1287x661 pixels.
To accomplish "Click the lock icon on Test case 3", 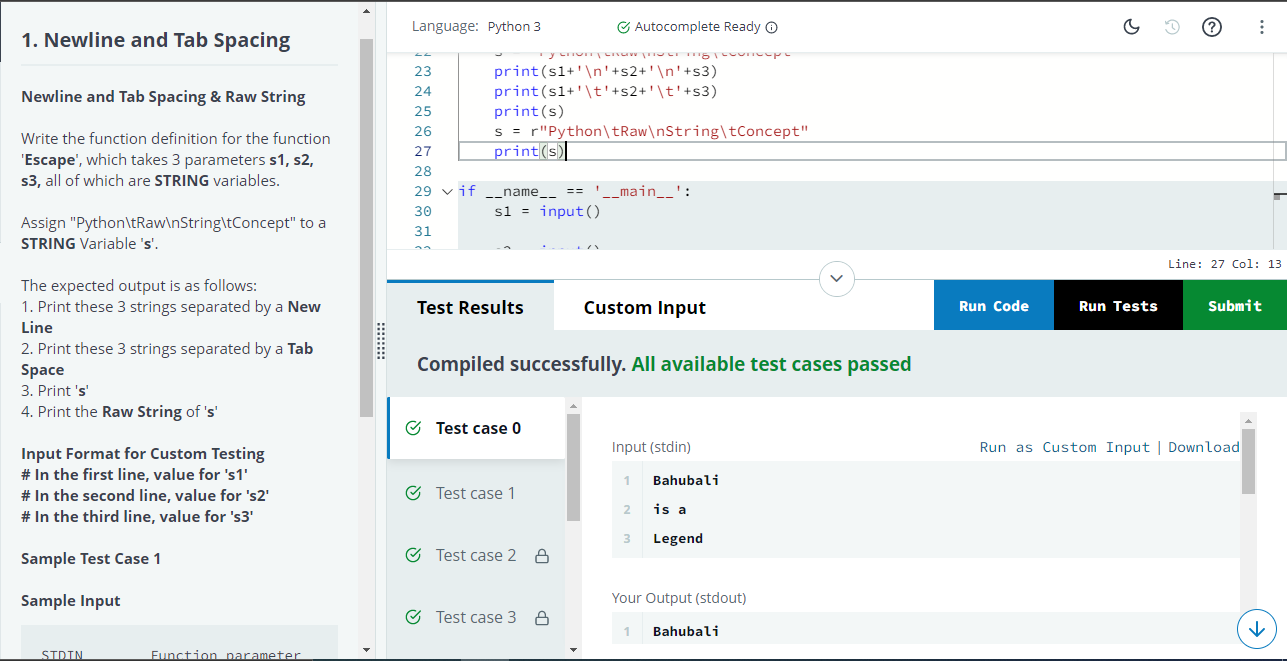I will [542, 618].
